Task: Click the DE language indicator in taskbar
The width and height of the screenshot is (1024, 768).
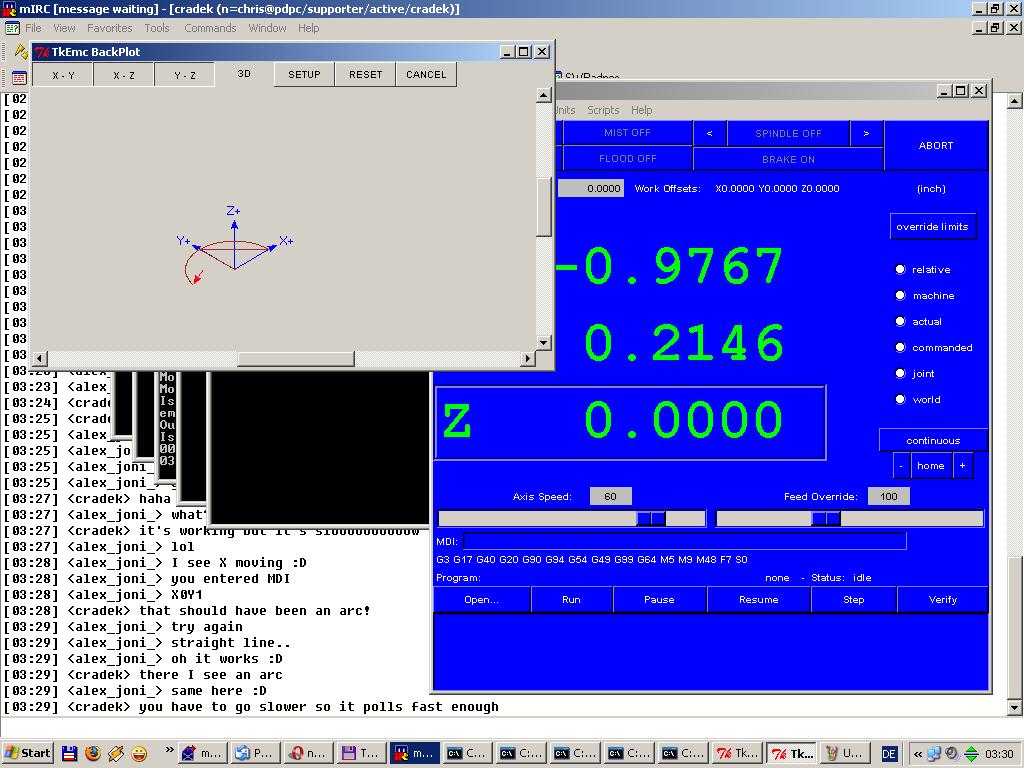Action: (x=889, y=753)
